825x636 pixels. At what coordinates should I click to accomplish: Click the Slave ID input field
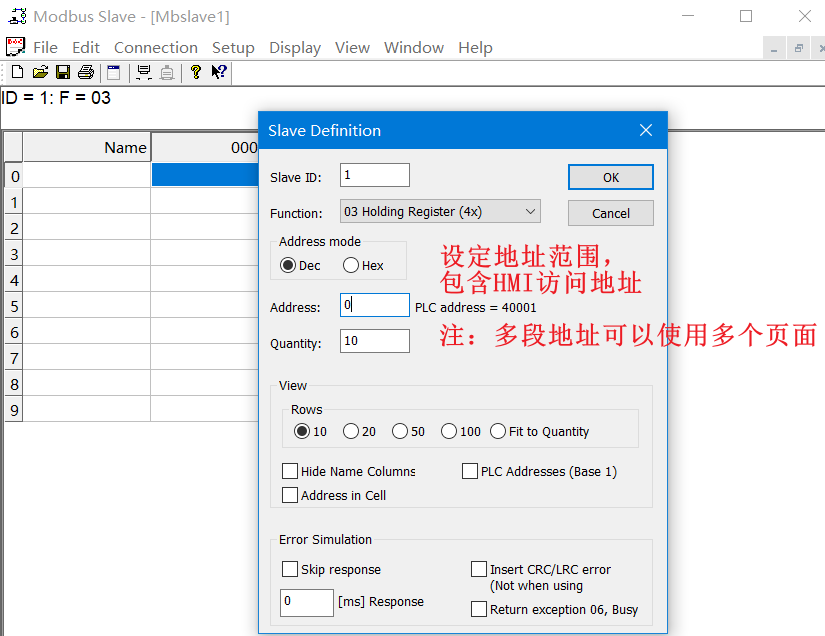point(375,175)
